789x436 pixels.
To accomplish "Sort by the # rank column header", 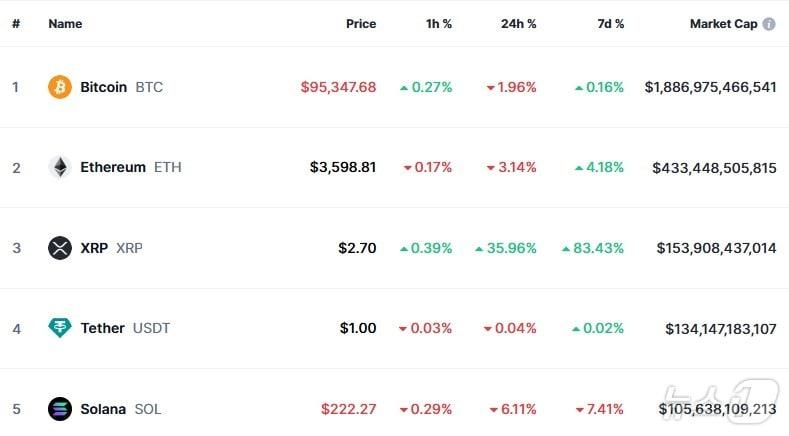I will [16, 24].
